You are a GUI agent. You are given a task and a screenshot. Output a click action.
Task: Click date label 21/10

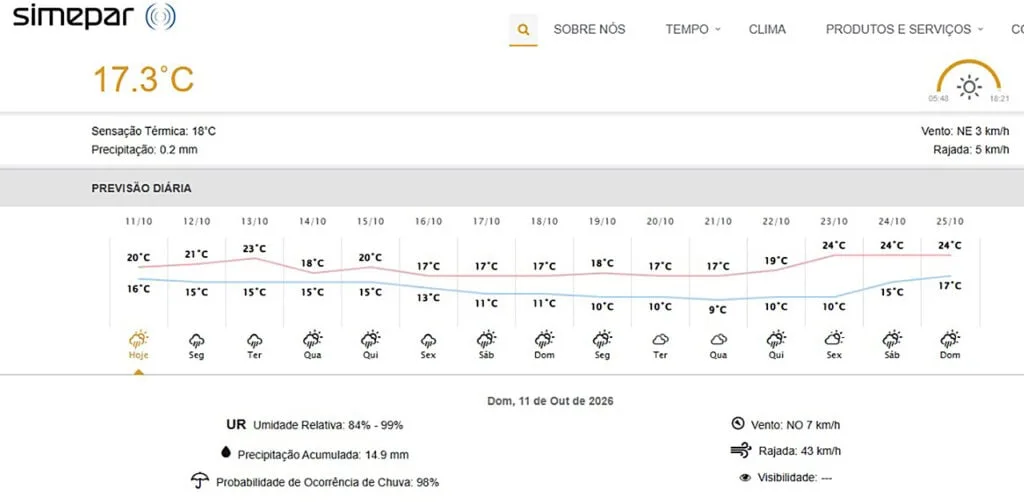click(718, 221)
